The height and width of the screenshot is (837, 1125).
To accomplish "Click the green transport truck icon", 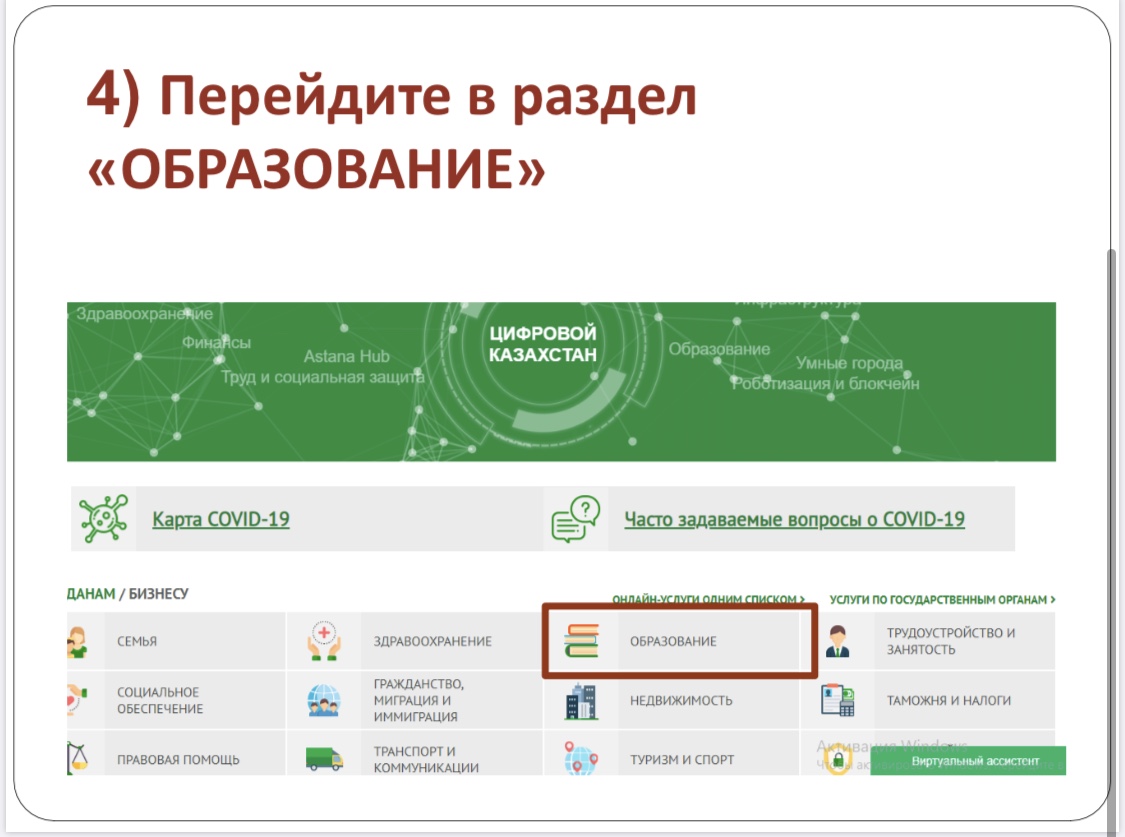I will [x=324, y=759].
